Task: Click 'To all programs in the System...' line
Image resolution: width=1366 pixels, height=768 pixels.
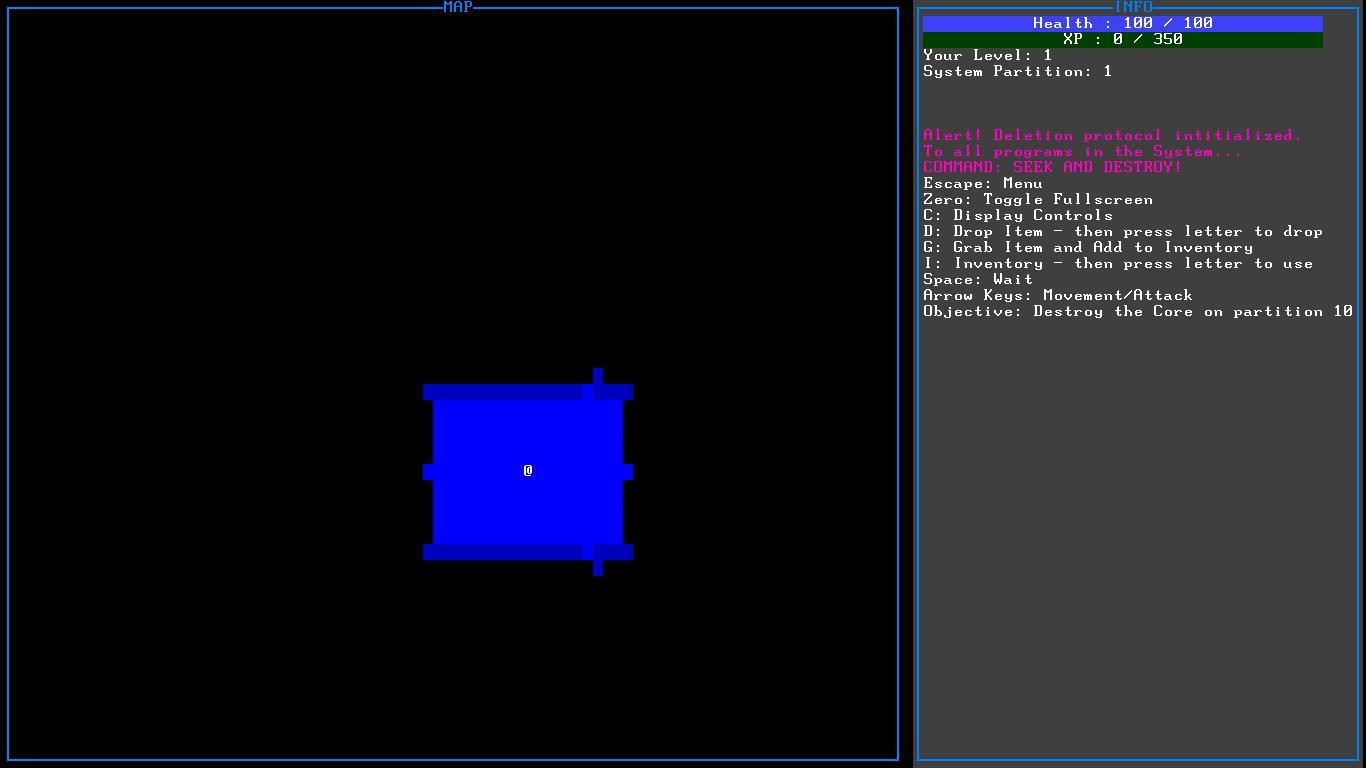Action: pyautogui.click(x=1083, y=151)
